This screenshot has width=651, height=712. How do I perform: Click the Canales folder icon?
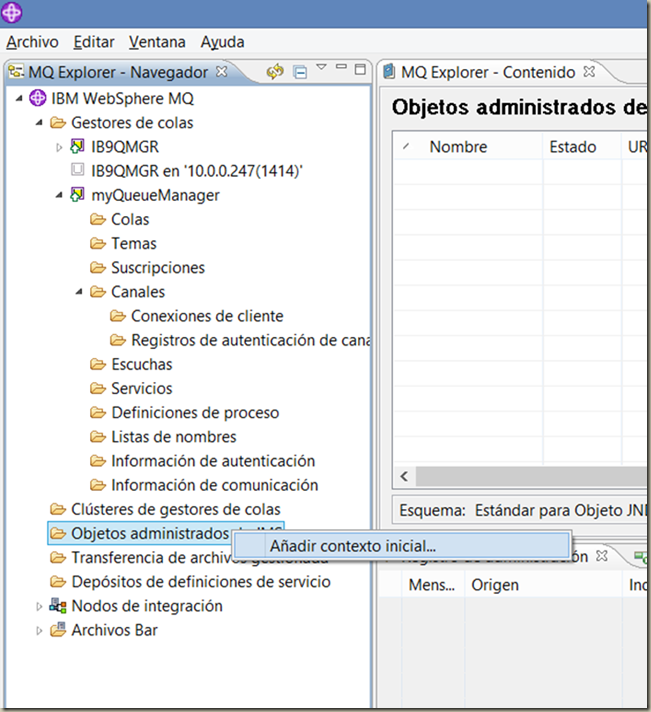point(98,292)
